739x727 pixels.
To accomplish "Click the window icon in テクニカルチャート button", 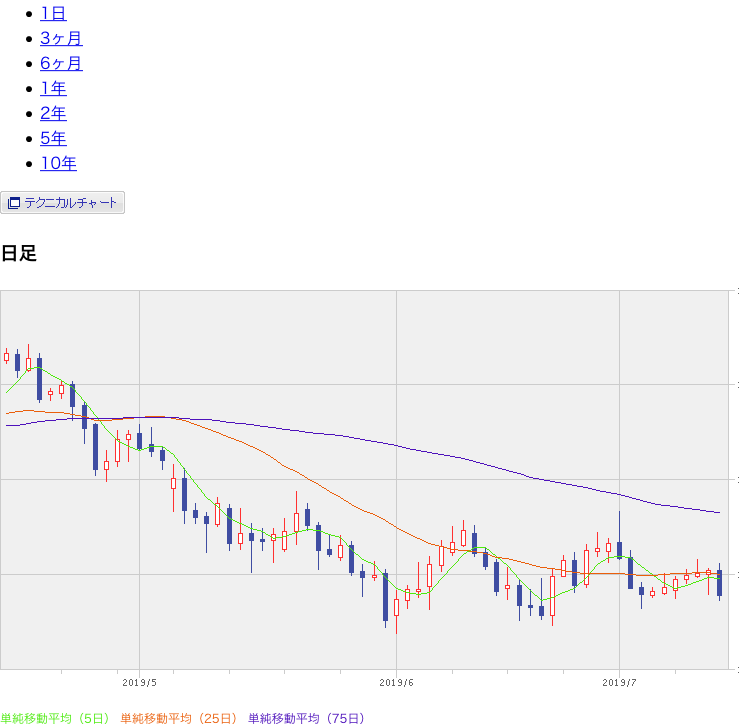I will click(x=14, y=203).
